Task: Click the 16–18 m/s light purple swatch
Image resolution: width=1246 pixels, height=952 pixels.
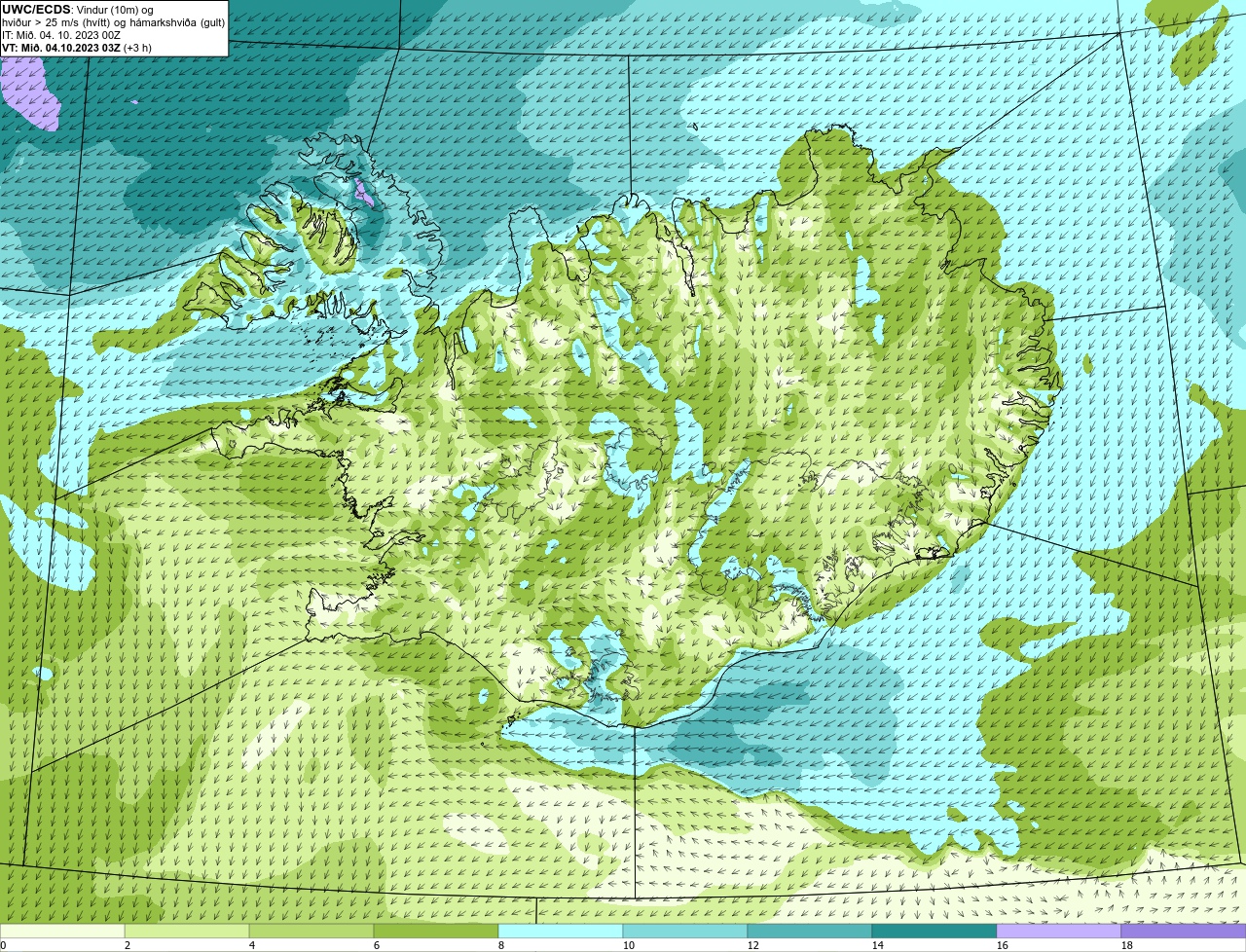Action: [1059, 931]
